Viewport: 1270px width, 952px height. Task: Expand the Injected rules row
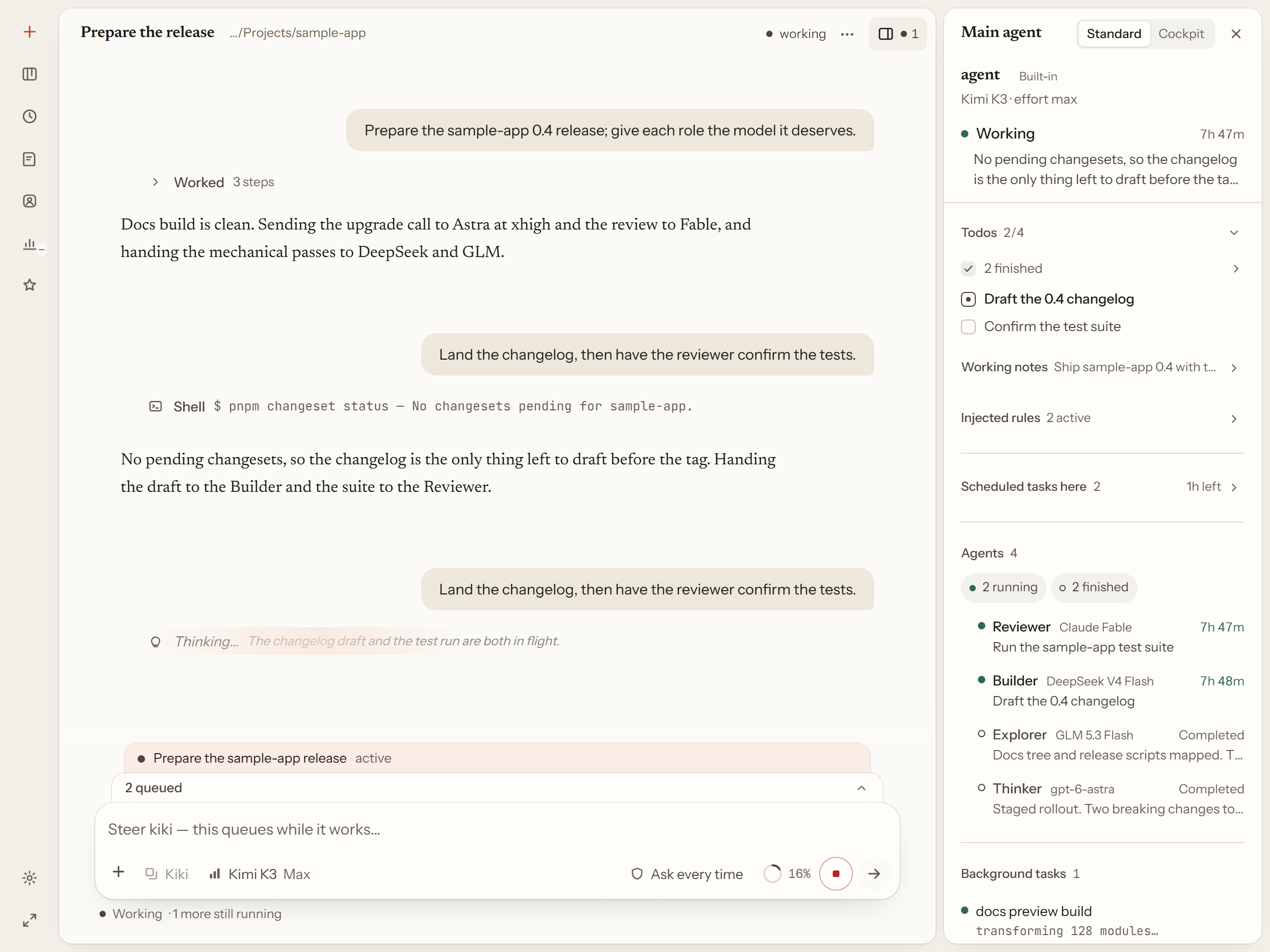click(x=1102, y=418)
